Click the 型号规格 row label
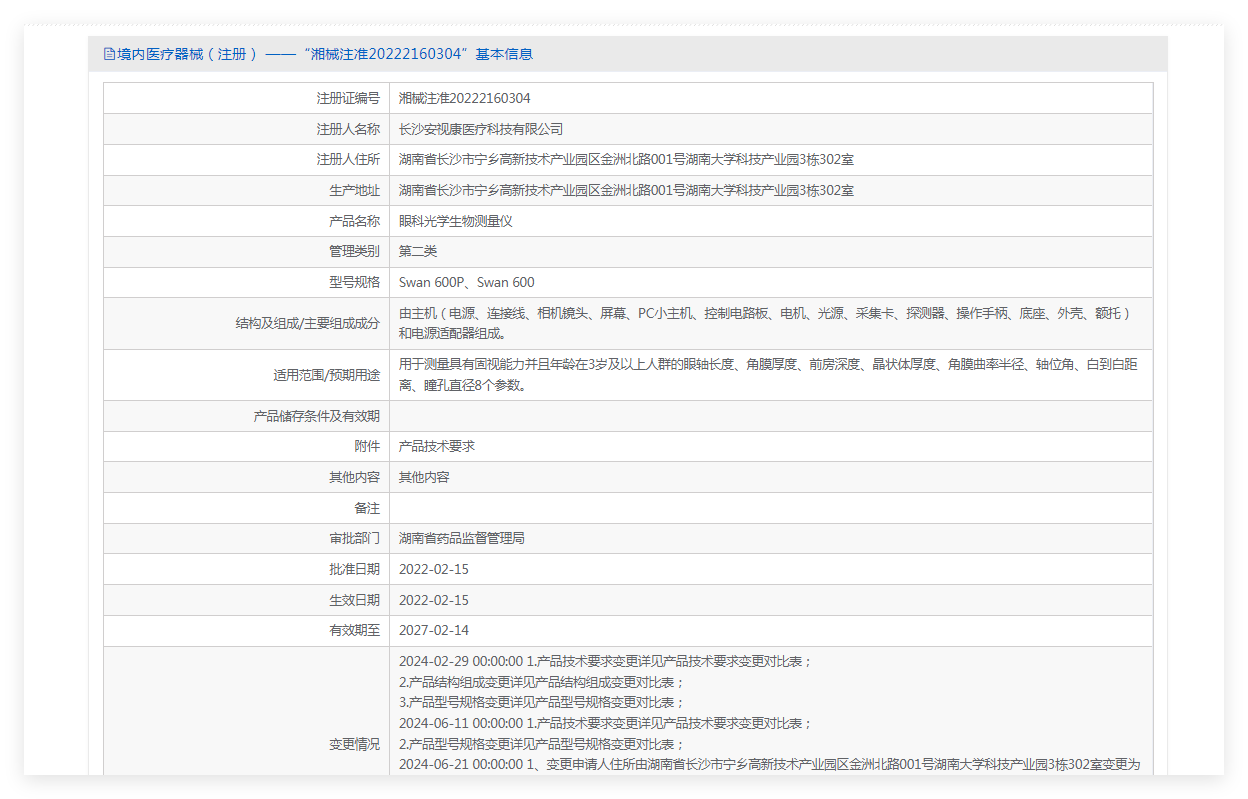This screenshot has height=799, width=1248. point(354,282)
